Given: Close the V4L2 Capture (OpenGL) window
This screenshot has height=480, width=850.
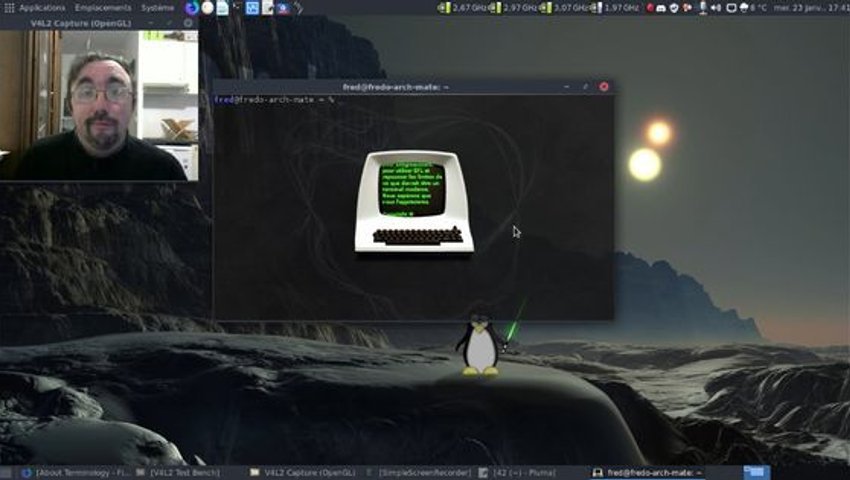Looking at the screenshot, I should (188, 23).
